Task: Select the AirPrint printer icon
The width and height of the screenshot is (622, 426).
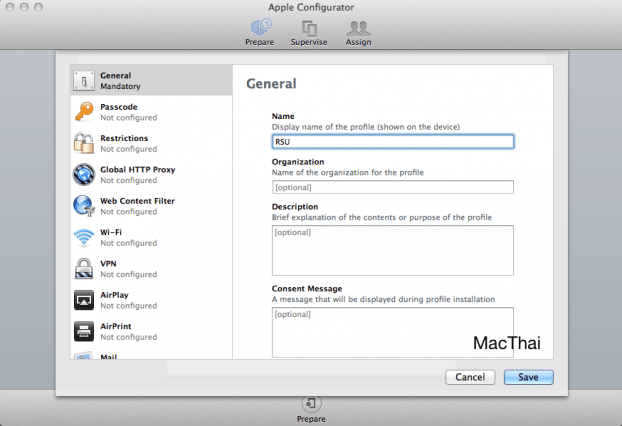Action: pos(84,331)
